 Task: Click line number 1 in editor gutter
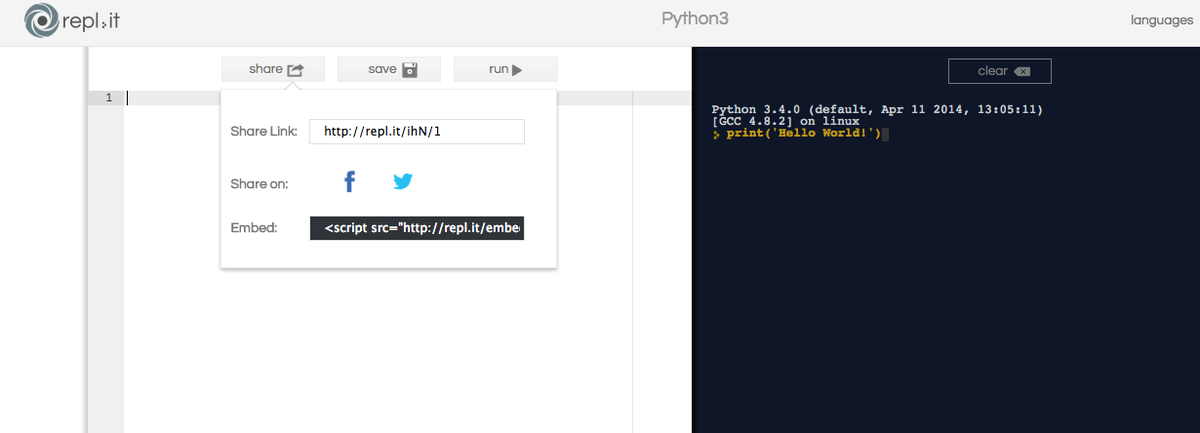109,98
